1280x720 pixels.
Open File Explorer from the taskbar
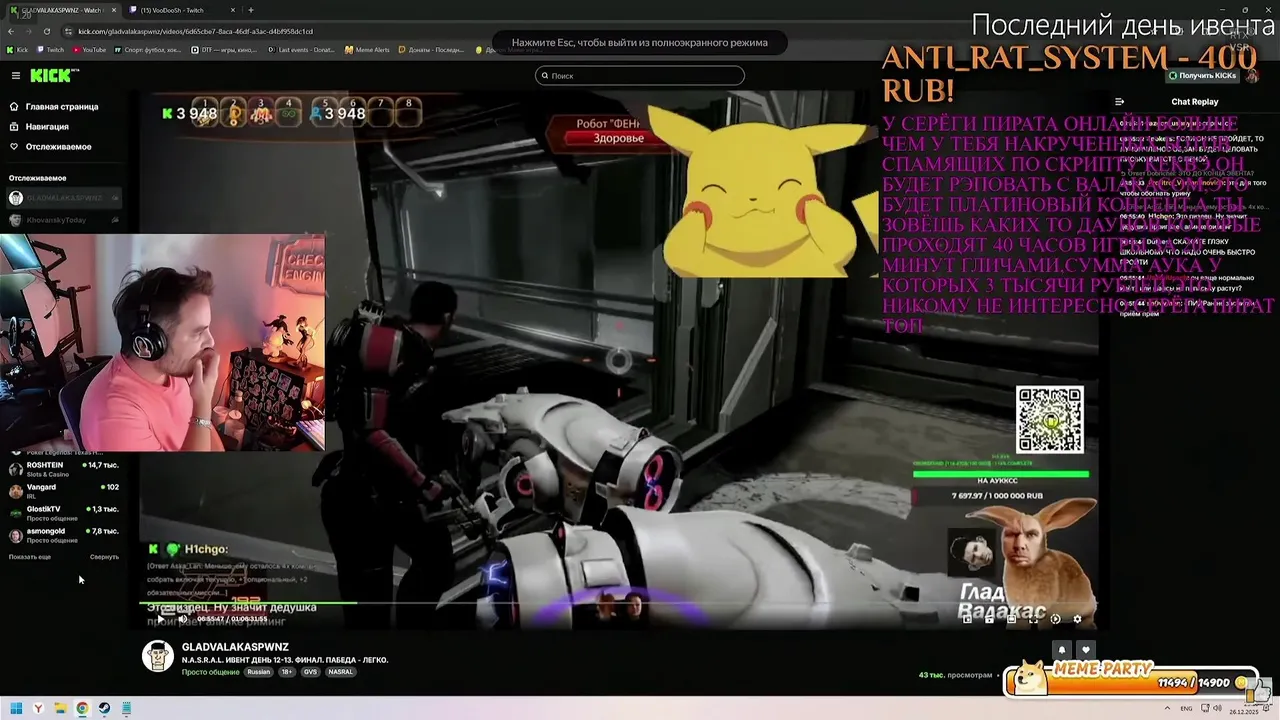60,708
